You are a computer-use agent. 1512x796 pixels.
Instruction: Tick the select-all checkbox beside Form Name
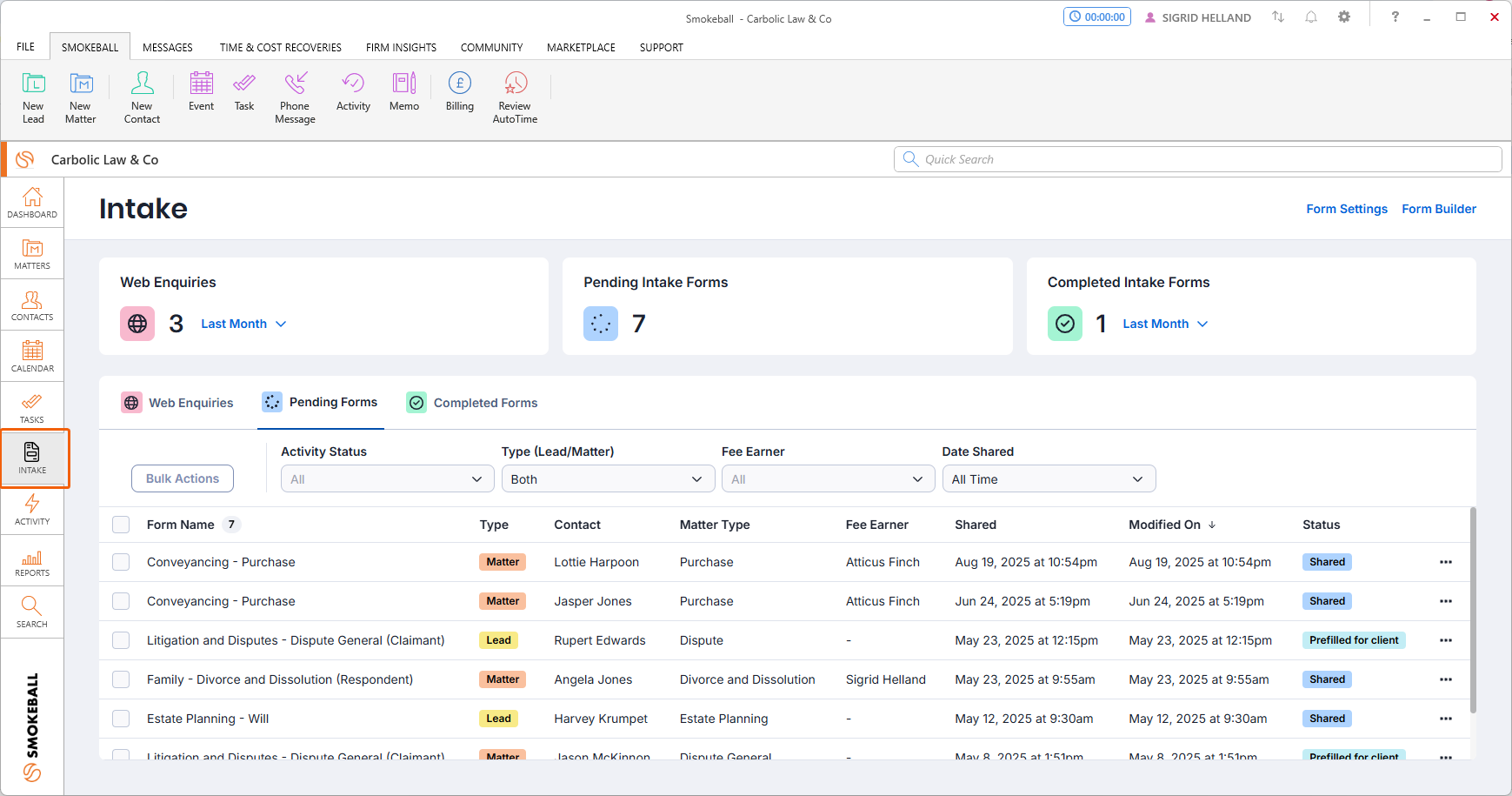point(121,525)
